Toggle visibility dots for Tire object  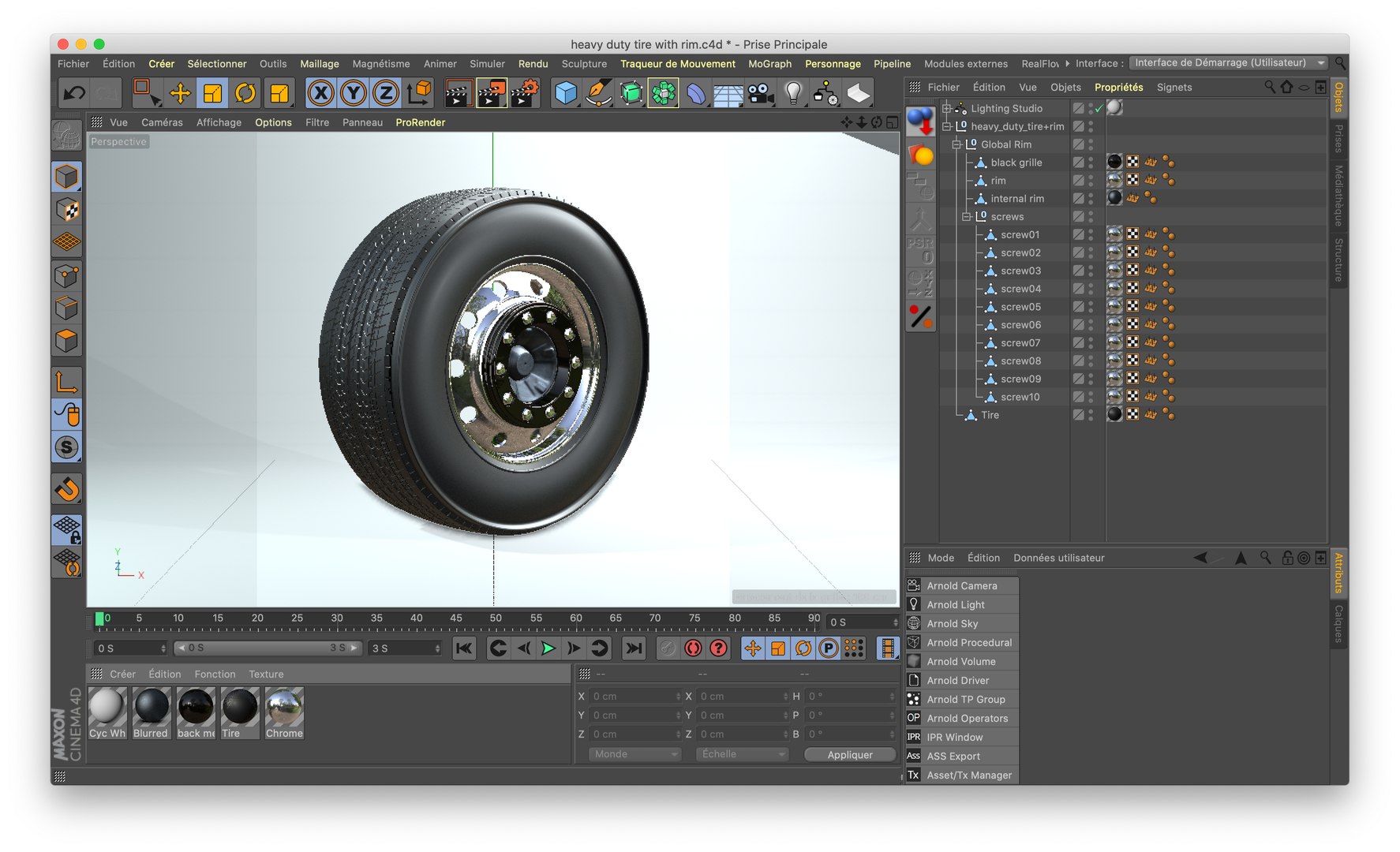click(x=1091, y=415)
